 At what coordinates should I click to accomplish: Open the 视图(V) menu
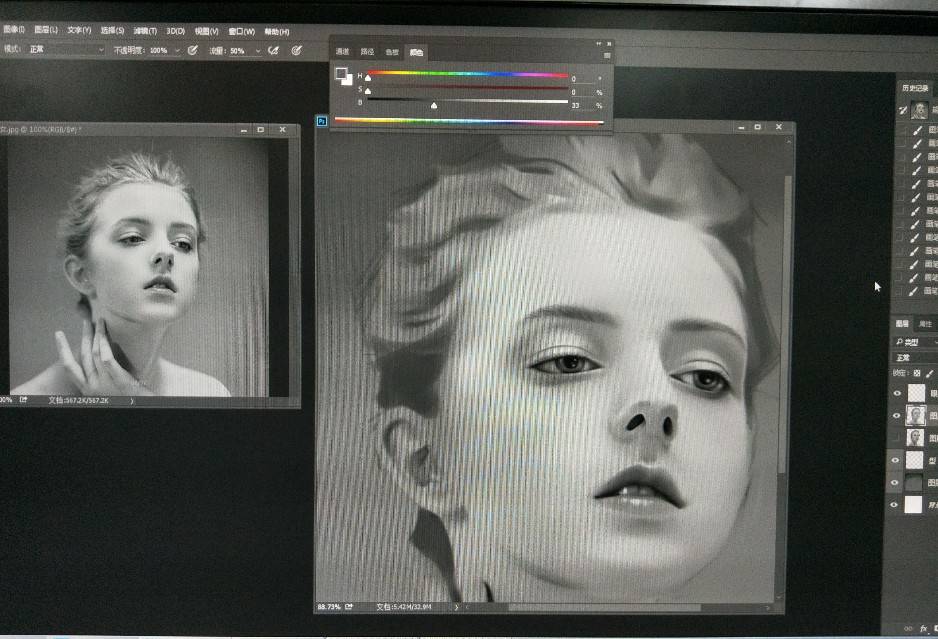pos(206,31)
